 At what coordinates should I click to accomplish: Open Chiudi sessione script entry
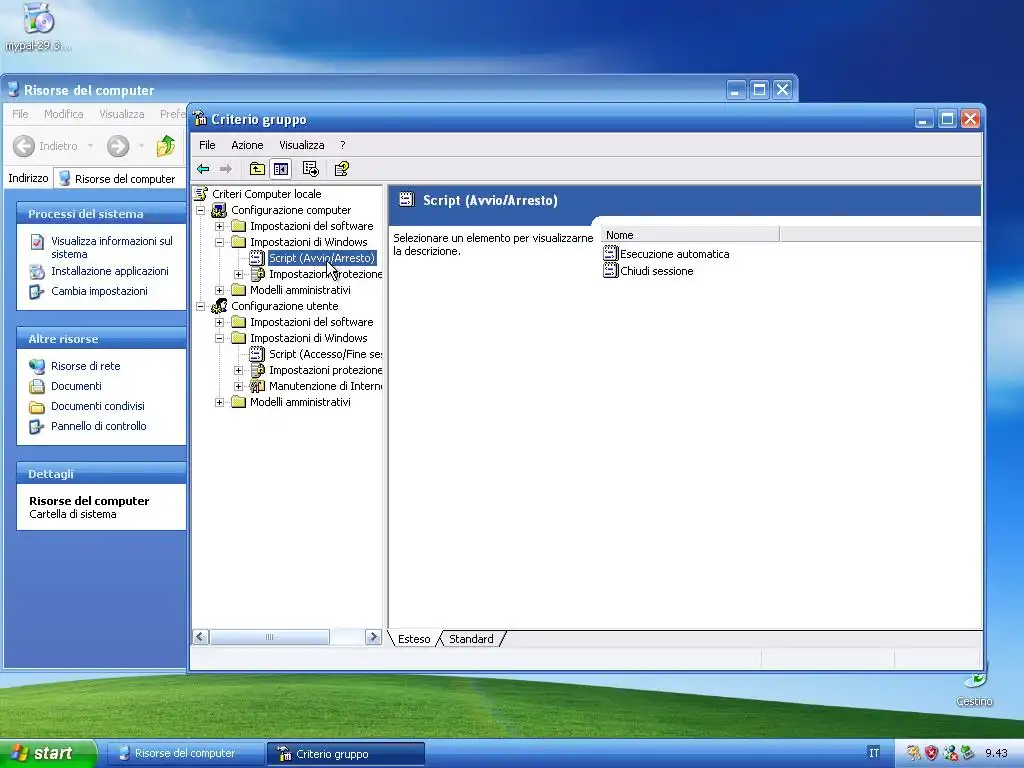656,271
